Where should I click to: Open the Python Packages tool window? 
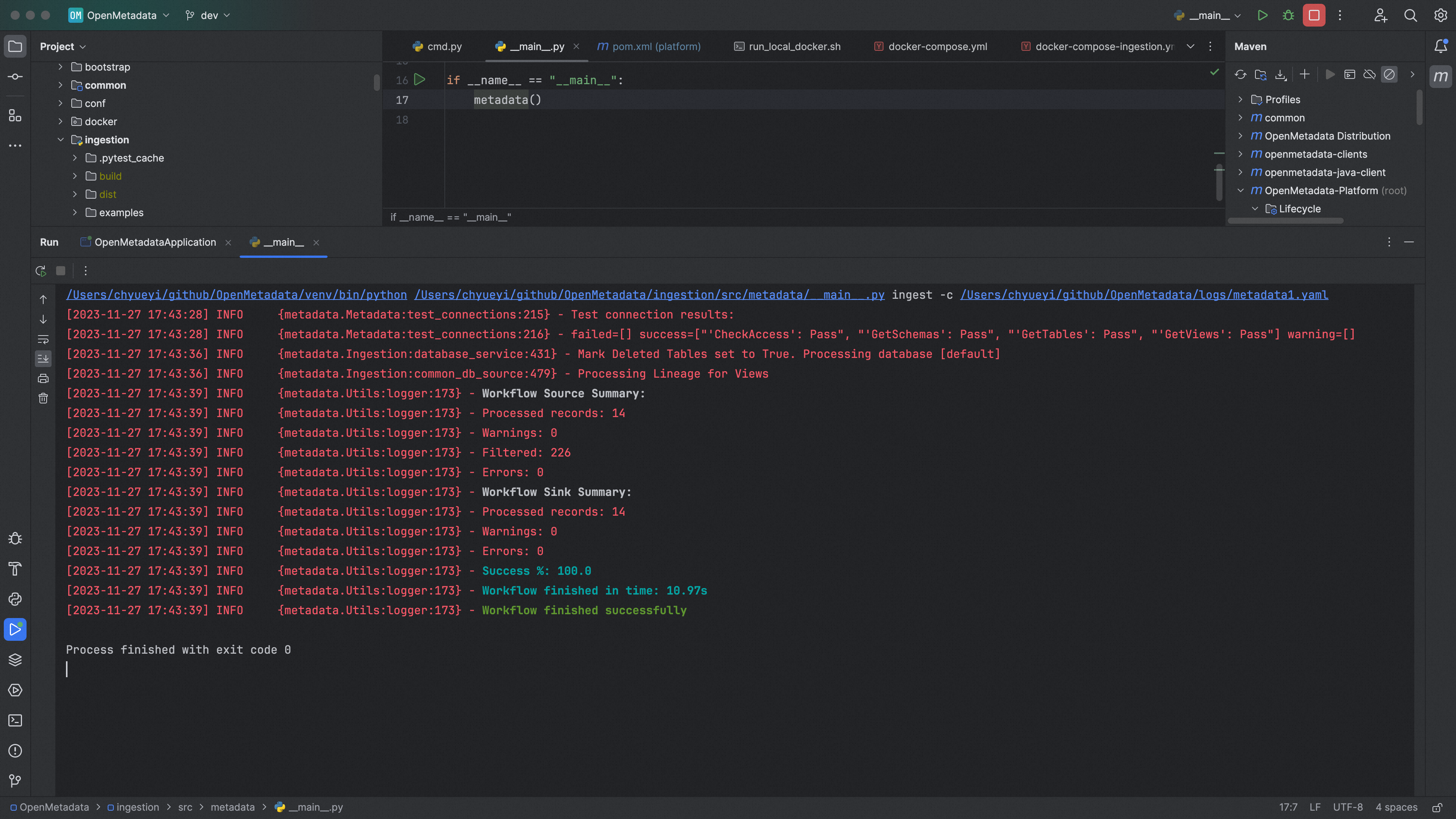click(15, 660)
